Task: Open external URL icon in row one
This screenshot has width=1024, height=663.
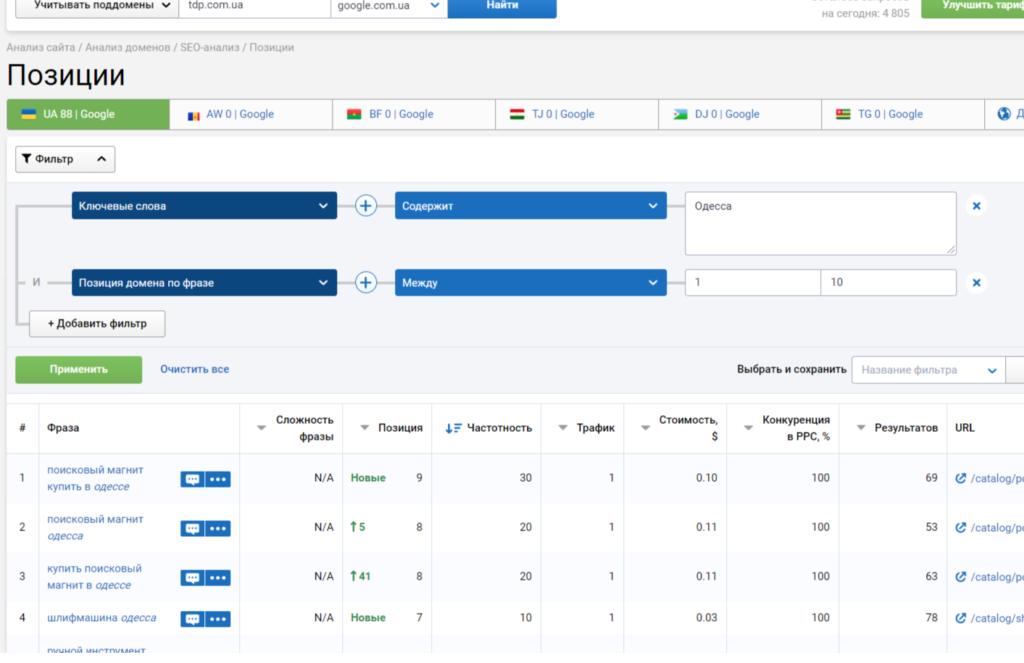Action: [x=961, y=478]
